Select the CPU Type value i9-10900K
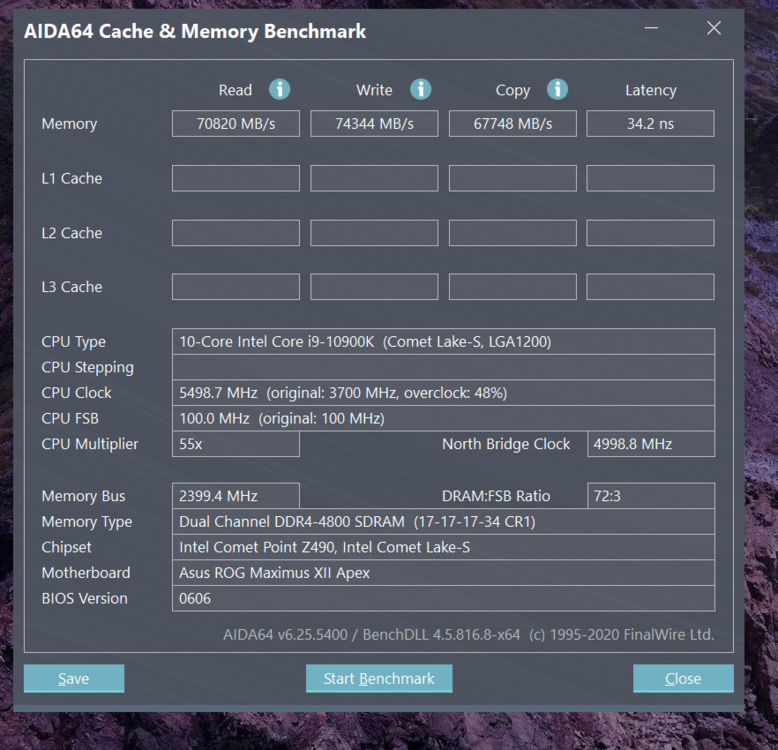The width and height of the screenshot is (778, 750). (x=444, y=341)
